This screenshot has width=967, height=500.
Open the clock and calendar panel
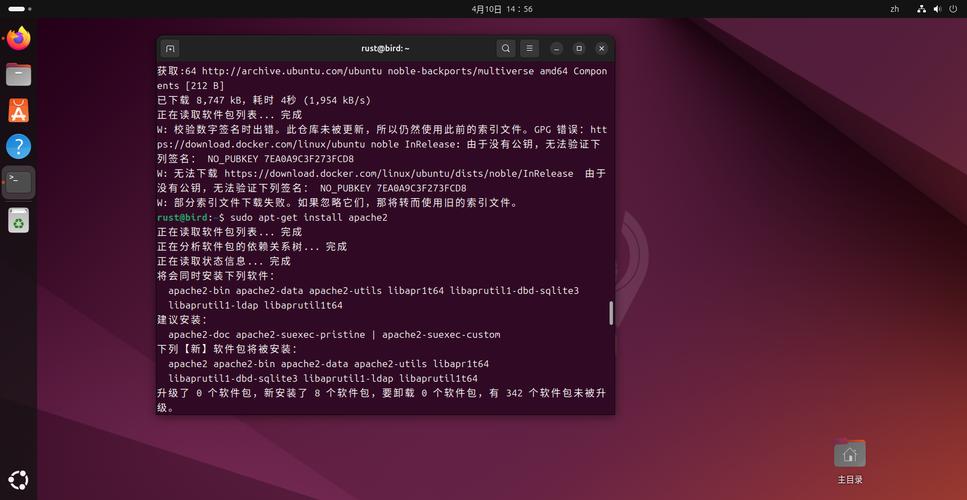pos(502,9)
